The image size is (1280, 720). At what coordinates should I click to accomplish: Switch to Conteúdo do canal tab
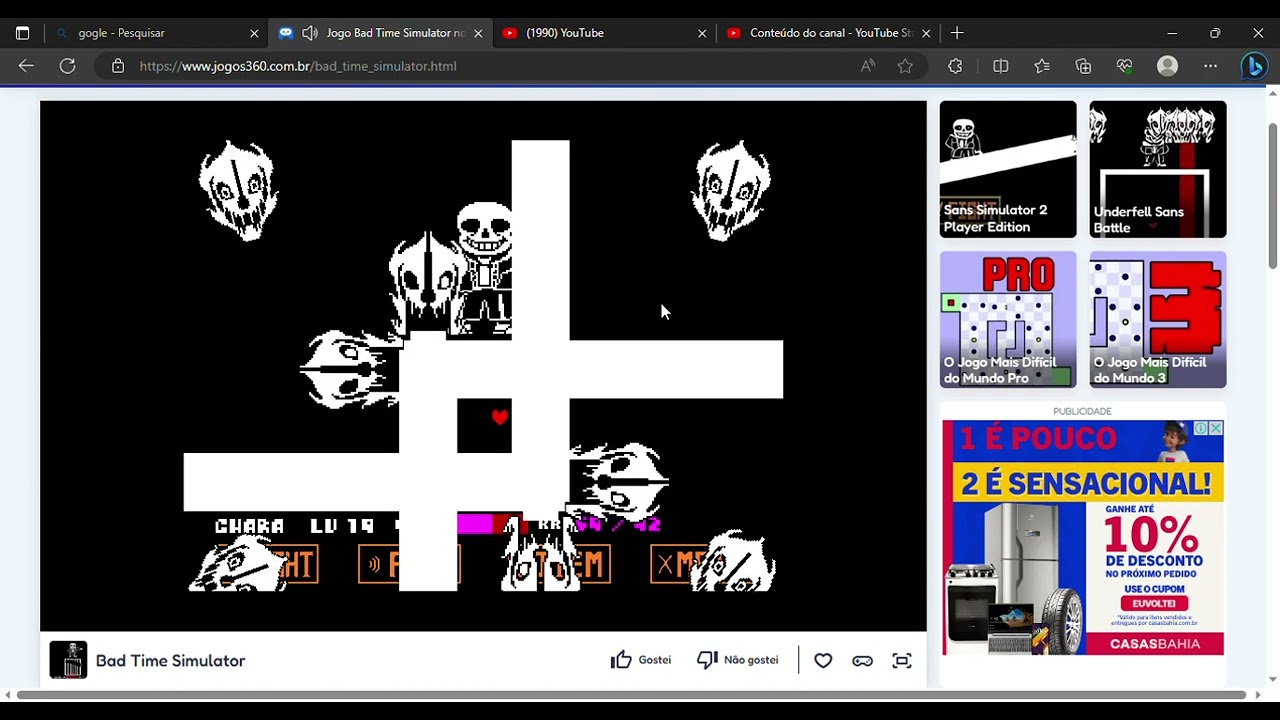tap(830, 33)
